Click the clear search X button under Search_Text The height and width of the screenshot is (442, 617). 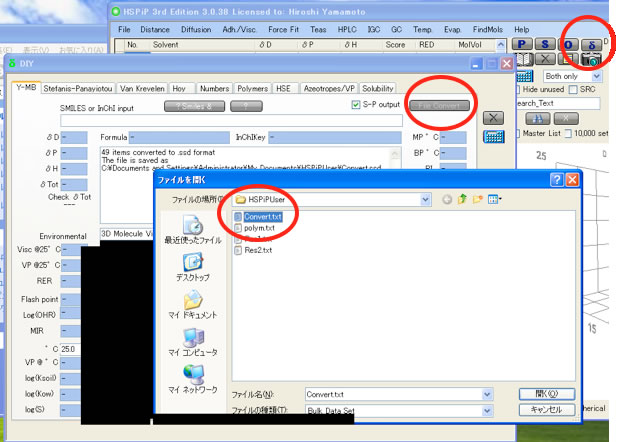pyautogui.click(x=566, y=118)
